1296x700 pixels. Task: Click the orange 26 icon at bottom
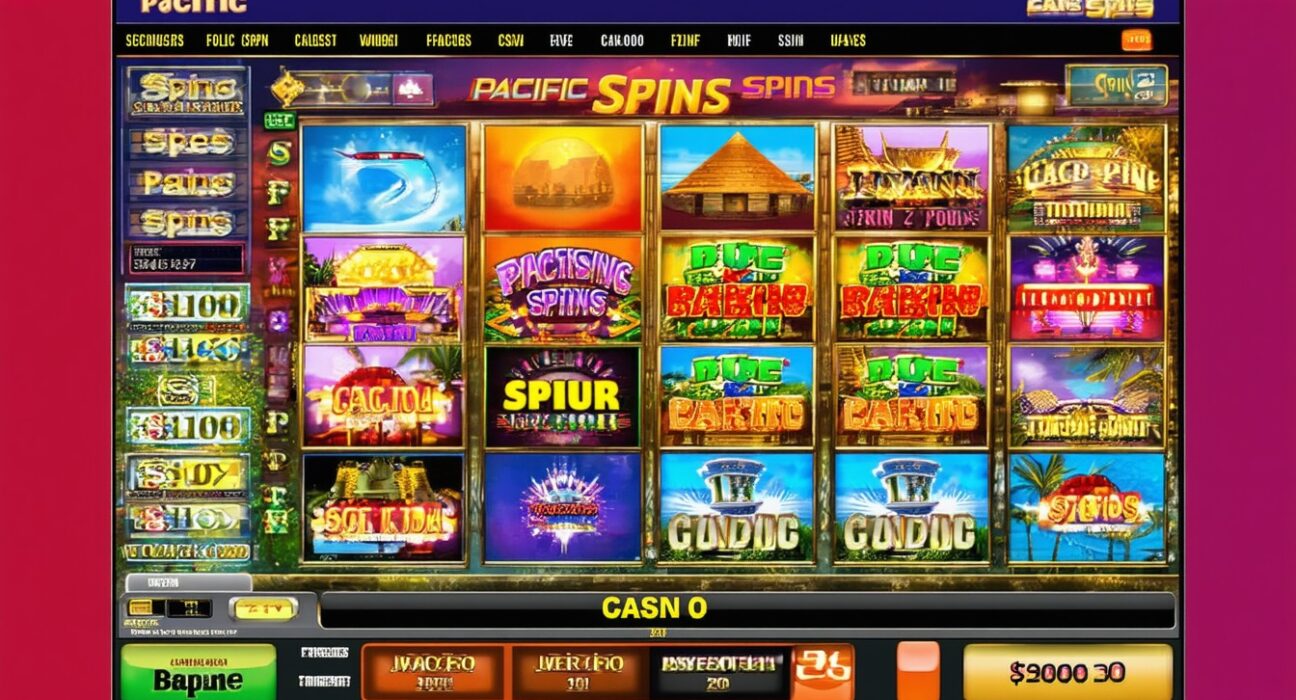click(x=822, y=670)
